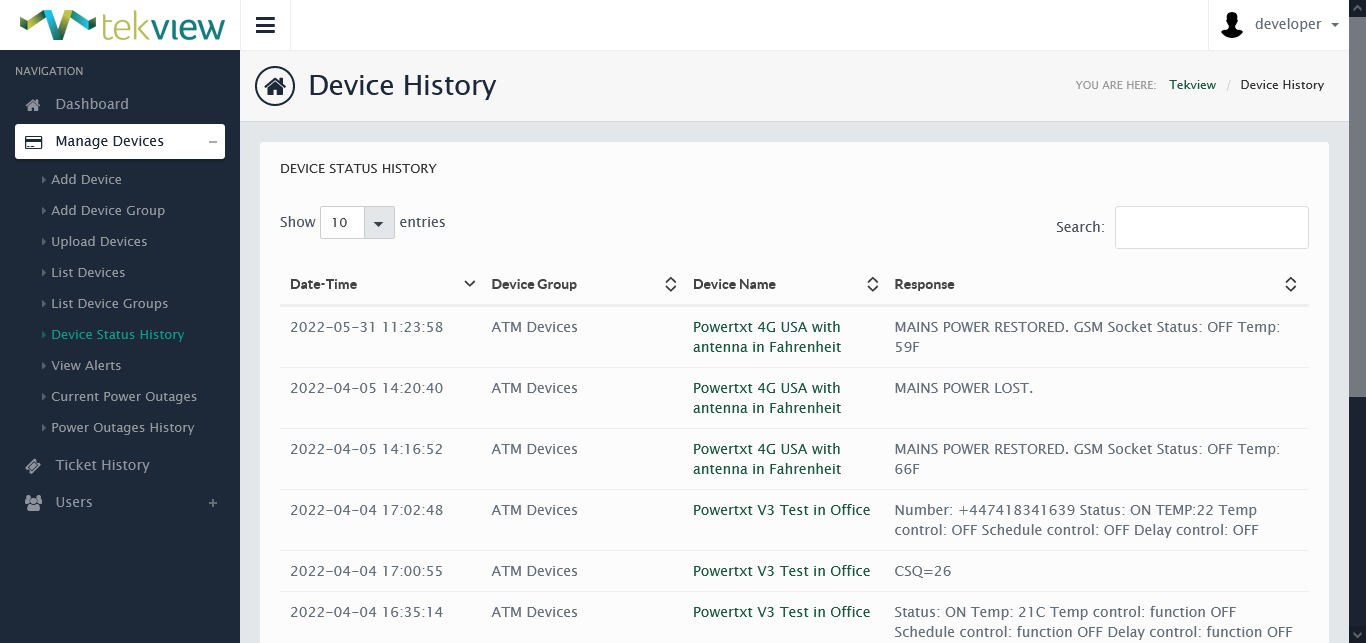Sort table by Date-Time column
Viewport: 1366px width, 643px height.
(469, 285)
